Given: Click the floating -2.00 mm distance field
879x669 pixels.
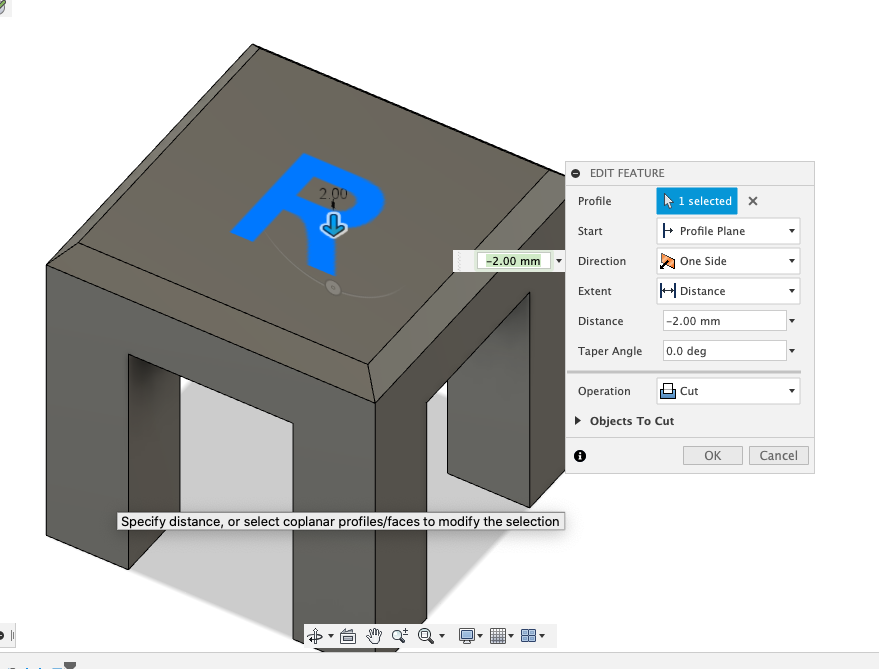Looking at the screenshot, I should 513,261.
